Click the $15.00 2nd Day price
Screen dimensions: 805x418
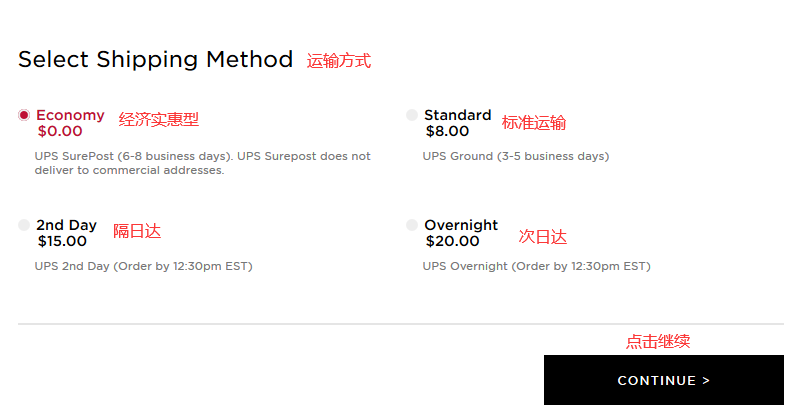coord(64,241)
